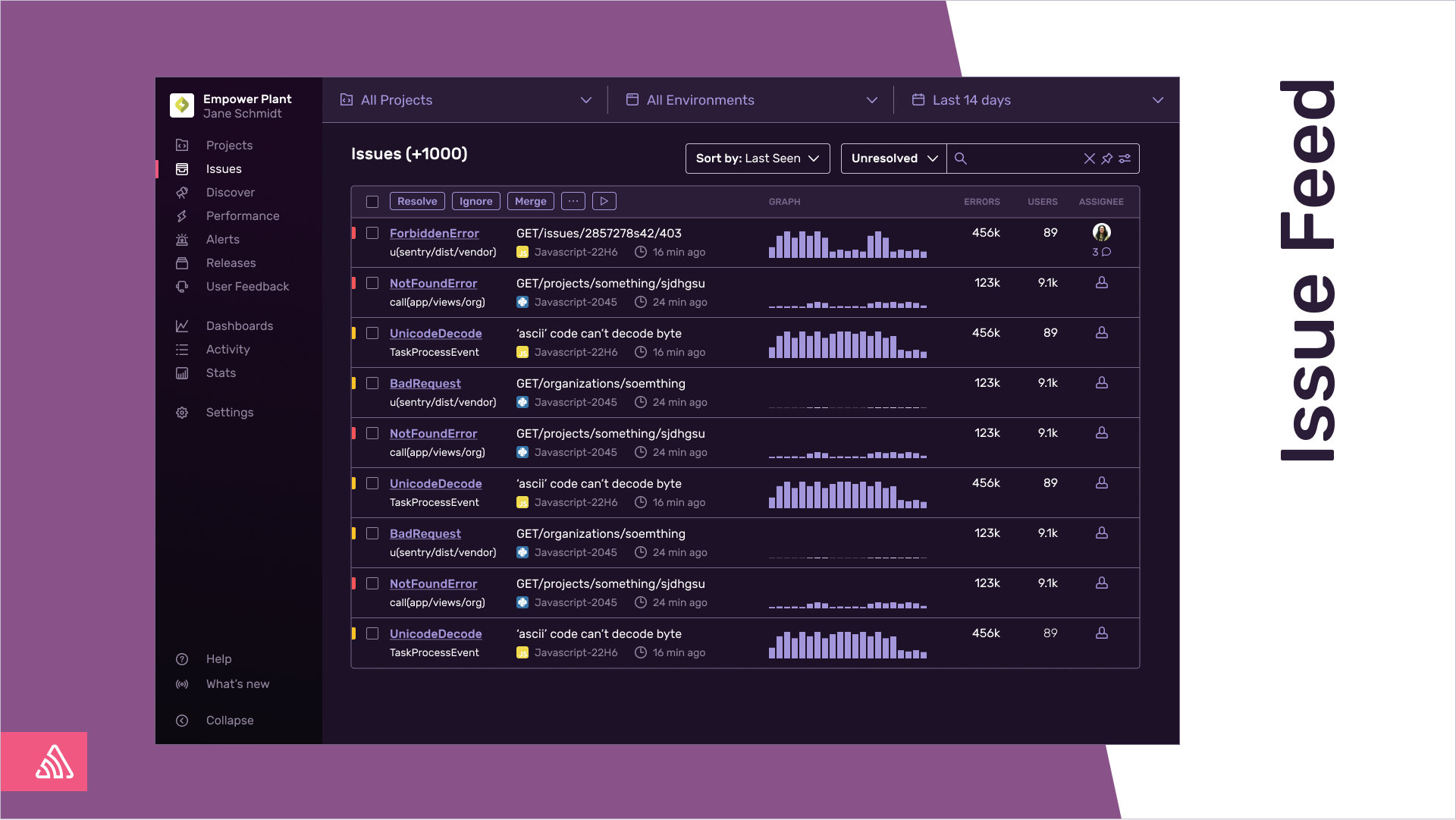This screenshot has width=1456, height=820.
Task: Open the ForbiddenError issue link
Action: (x=434, y=234)
